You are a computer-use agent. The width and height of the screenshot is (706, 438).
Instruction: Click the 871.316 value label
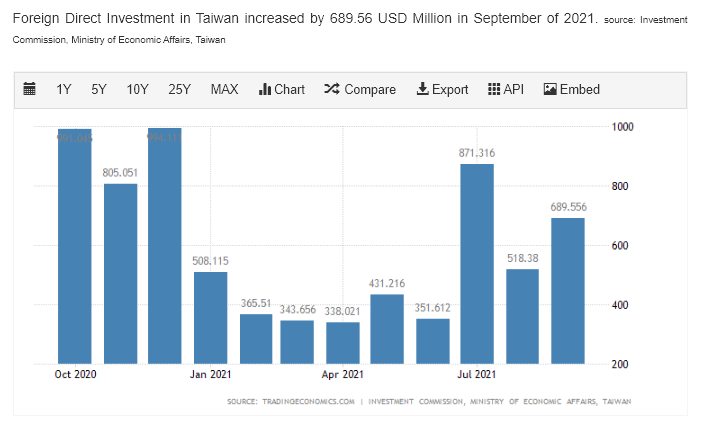coord(477,153)
